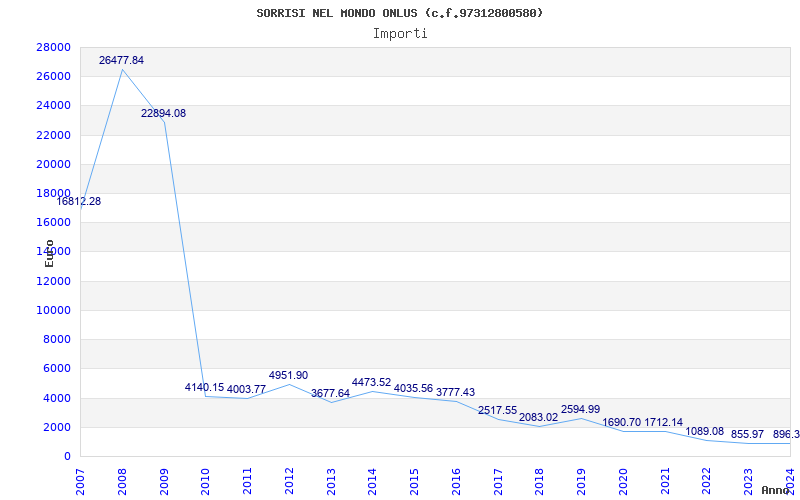
Task: Select the y-axis value 8000
Action: [56, 339]
